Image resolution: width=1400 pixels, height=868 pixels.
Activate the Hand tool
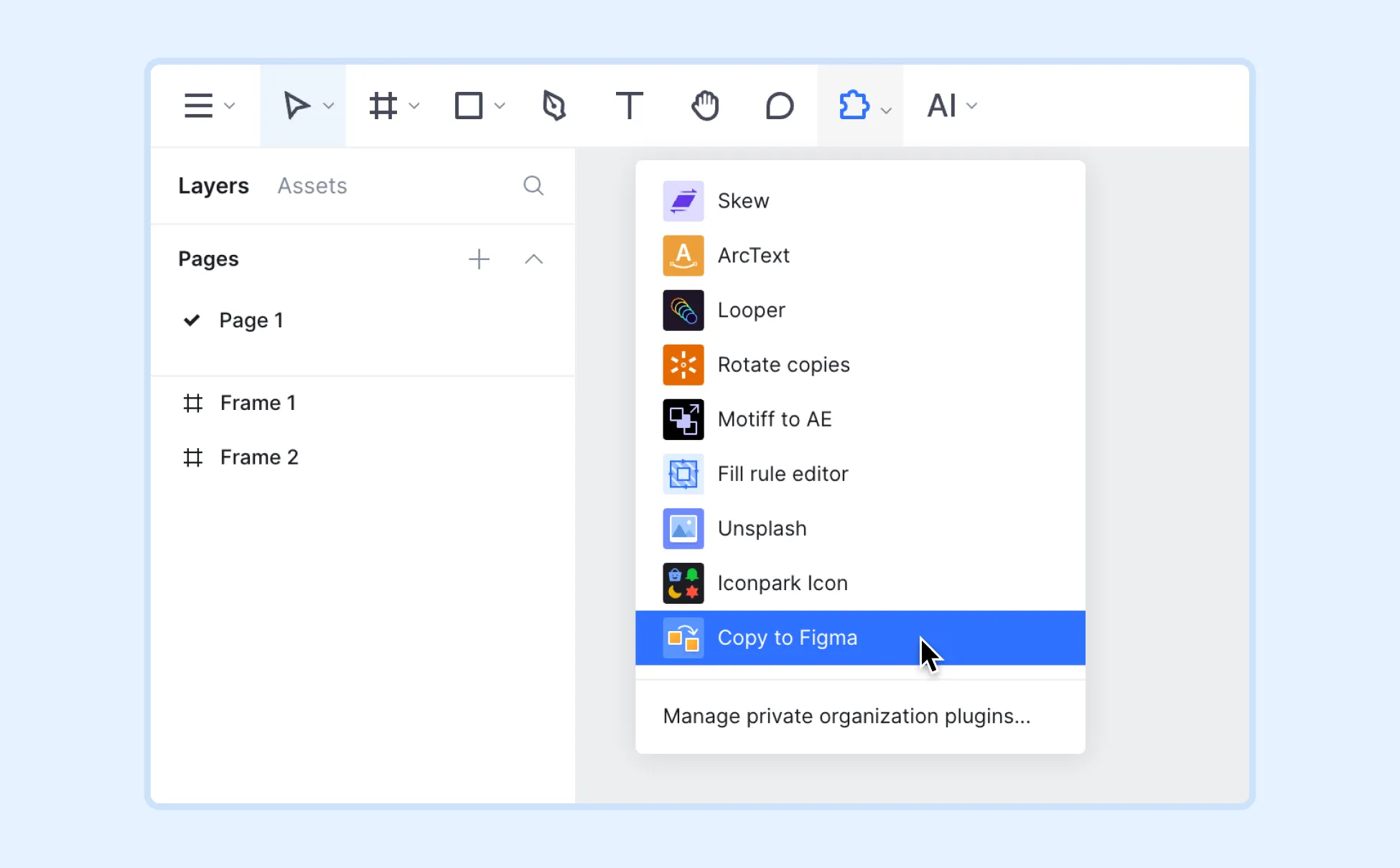pos(705,106)
